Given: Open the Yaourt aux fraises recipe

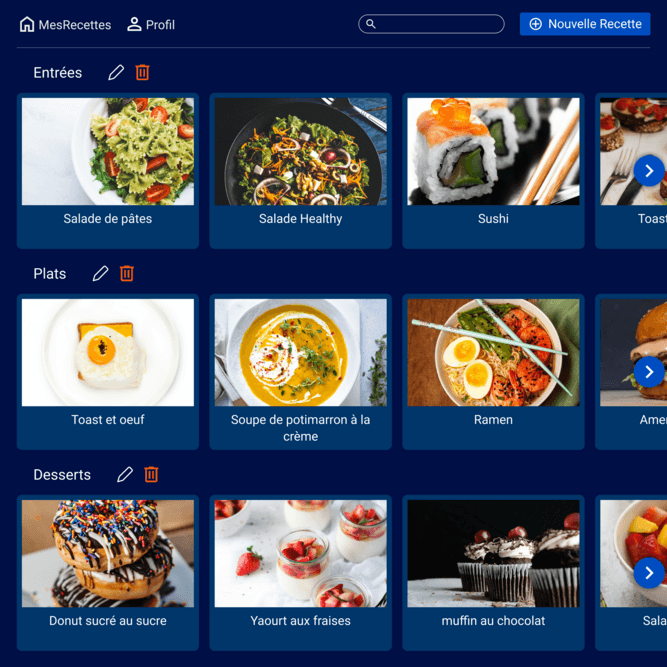Looking at the screenshot, I should click(300, 573).
